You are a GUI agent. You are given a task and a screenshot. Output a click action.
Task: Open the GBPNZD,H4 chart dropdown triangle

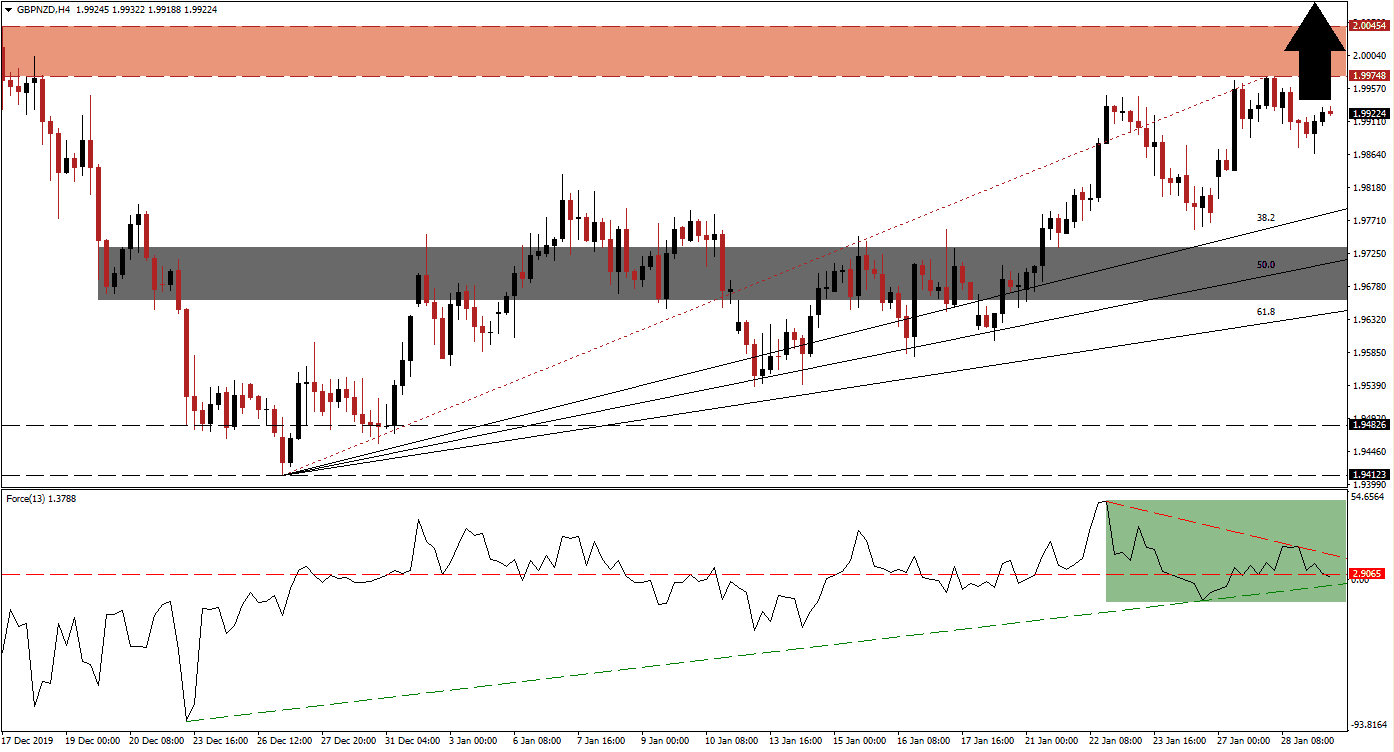click(7, 10)
